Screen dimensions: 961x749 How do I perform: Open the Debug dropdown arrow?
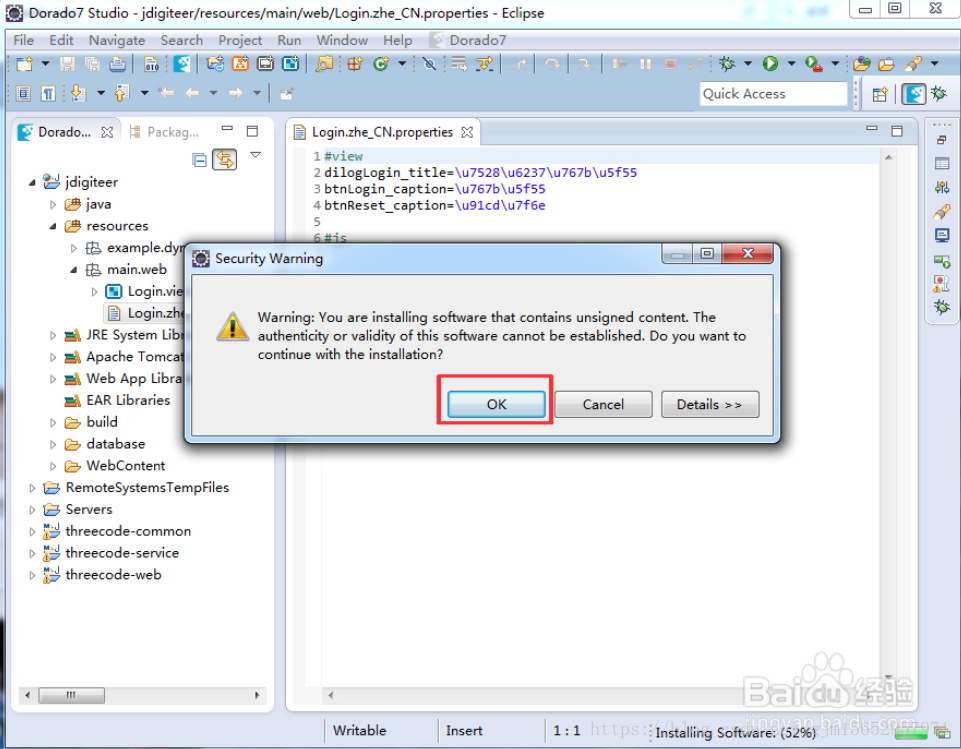(748, 64)
